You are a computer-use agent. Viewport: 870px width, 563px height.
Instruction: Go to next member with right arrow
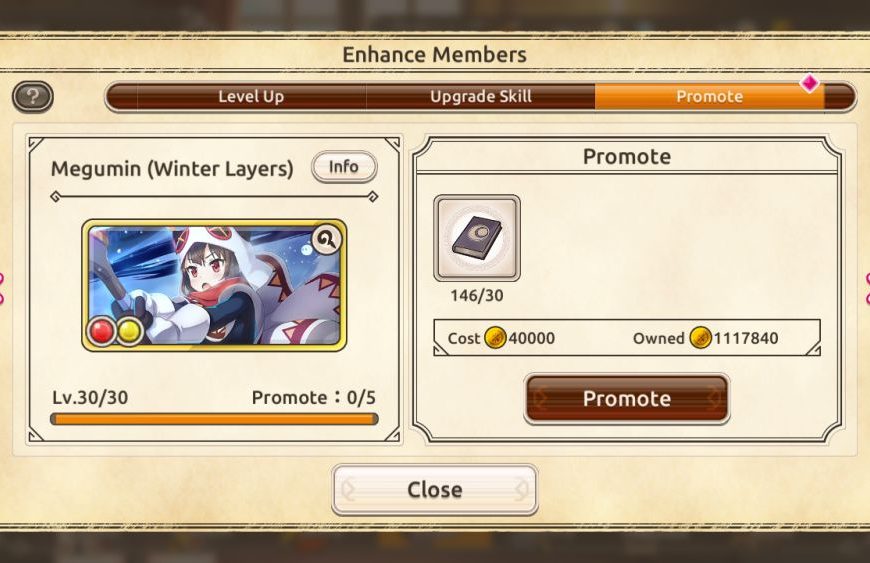pos(866,288)
